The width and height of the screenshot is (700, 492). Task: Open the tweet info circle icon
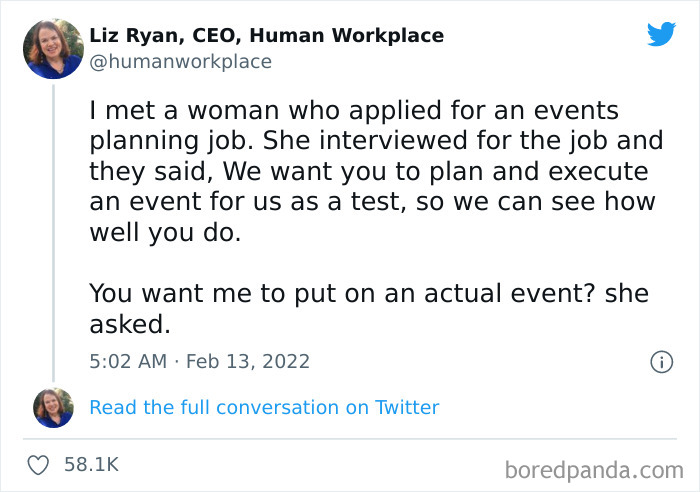(661, 362)
